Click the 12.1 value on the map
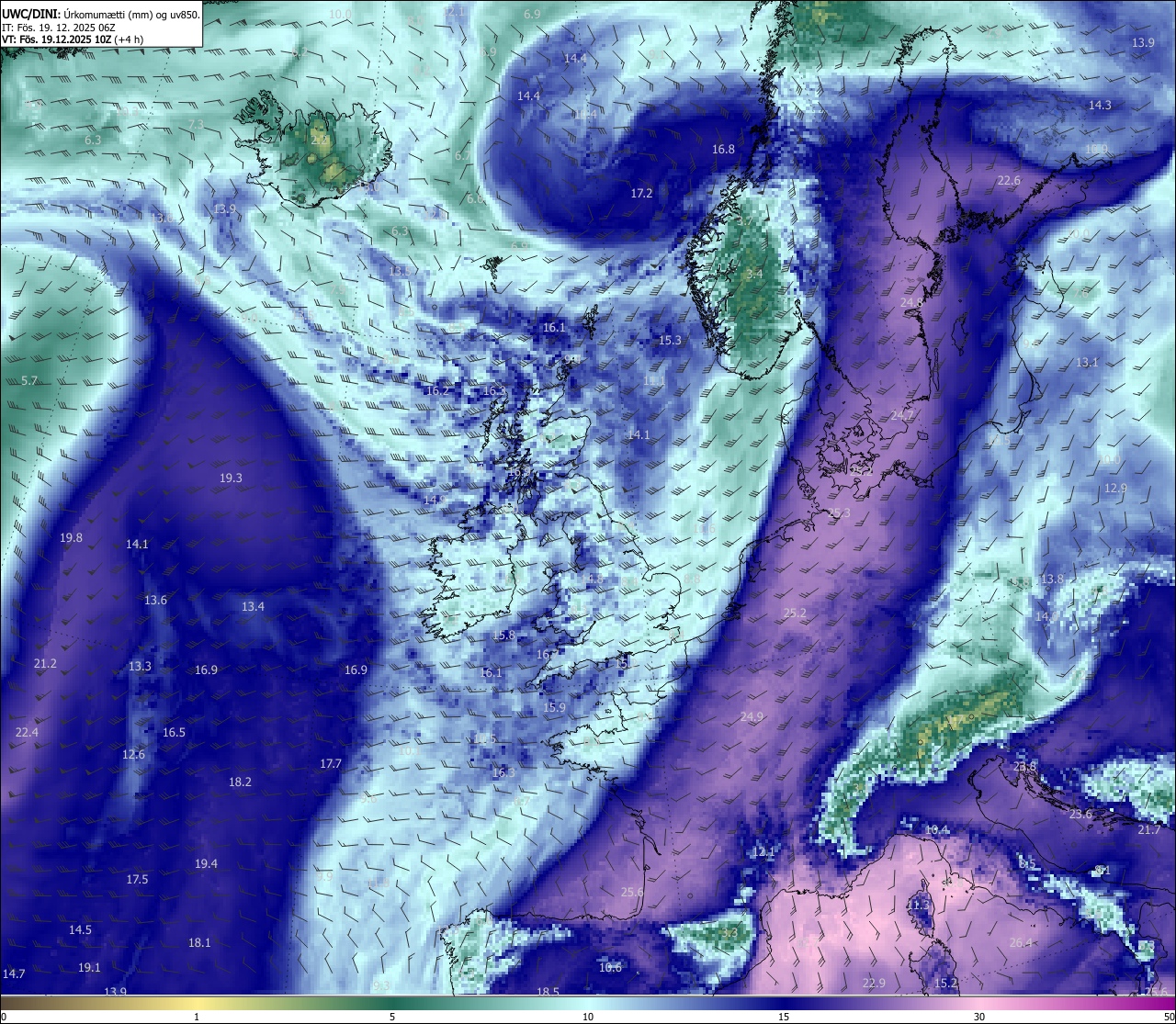Screen dimensions: 1176x1024 tap(763, 851)
